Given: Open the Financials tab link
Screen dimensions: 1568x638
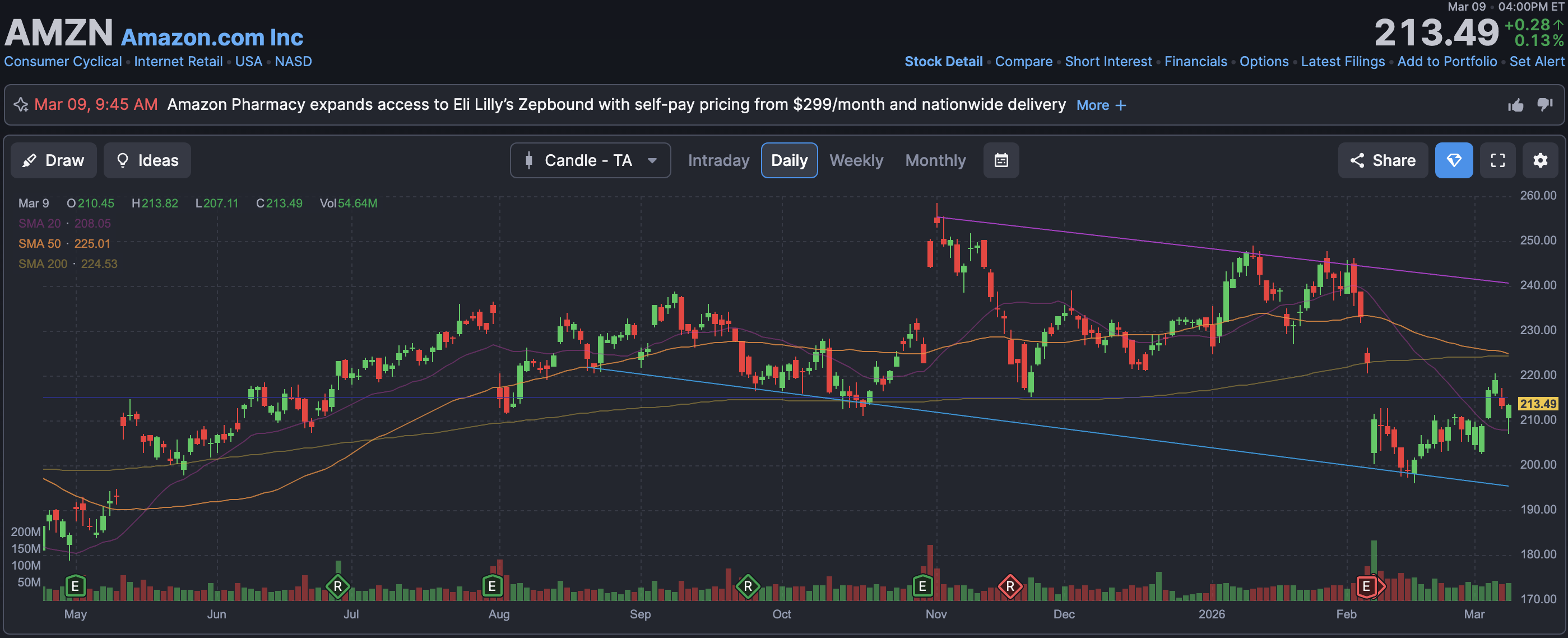Looking at the screenshot, I should tap(1195, 62).
